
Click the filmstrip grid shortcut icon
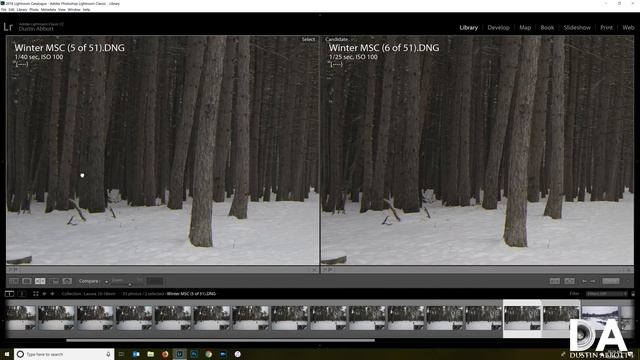(36, 294)
